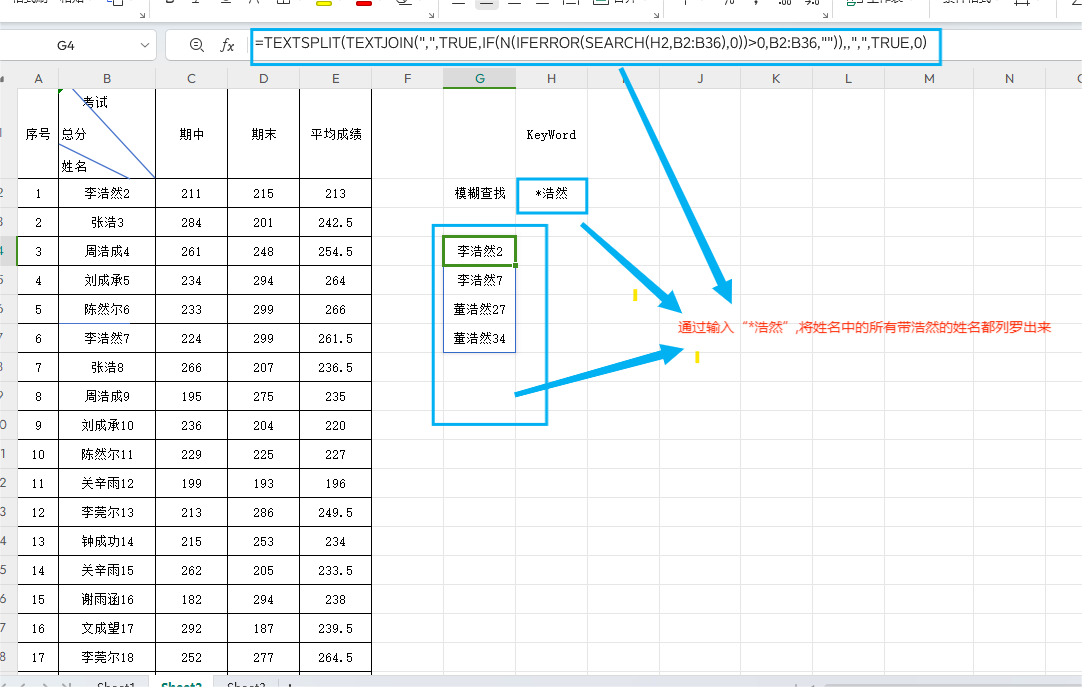Click the fx insert function icon
The height and width of the screenshot is (687, 1082).
click(x=227, y=46)
